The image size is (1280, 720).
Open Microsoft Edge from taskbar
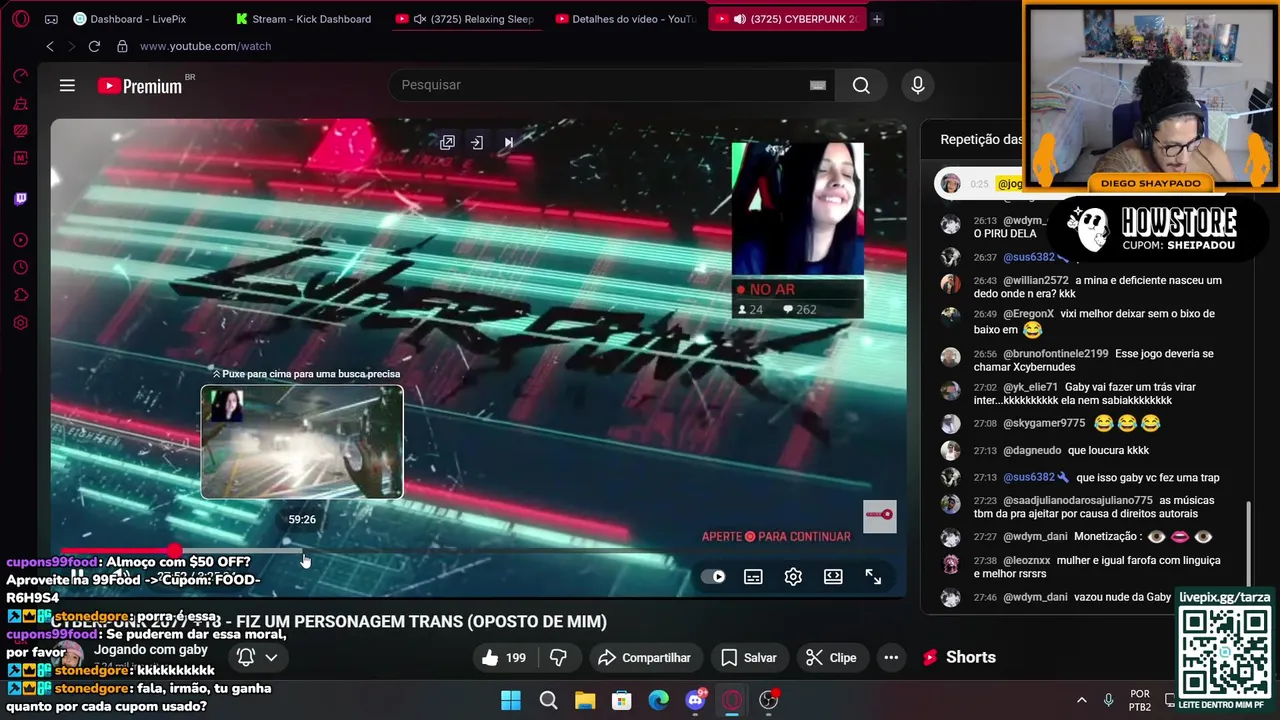click(x=658, y=700)
